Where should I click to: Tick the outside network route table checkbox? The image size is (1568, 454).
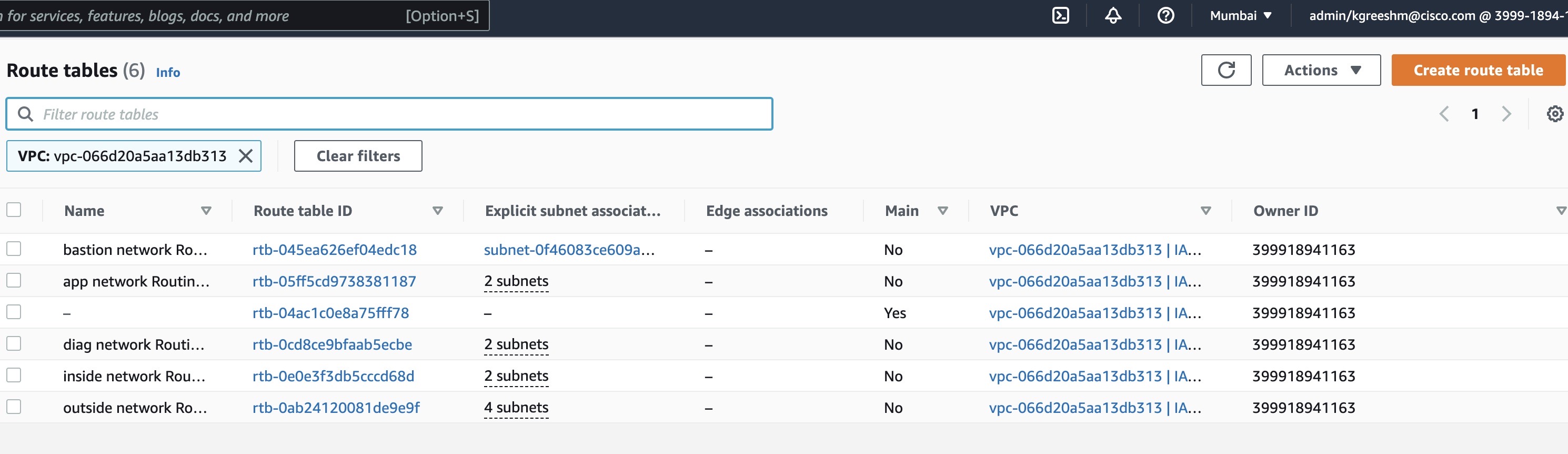point(14,407)
